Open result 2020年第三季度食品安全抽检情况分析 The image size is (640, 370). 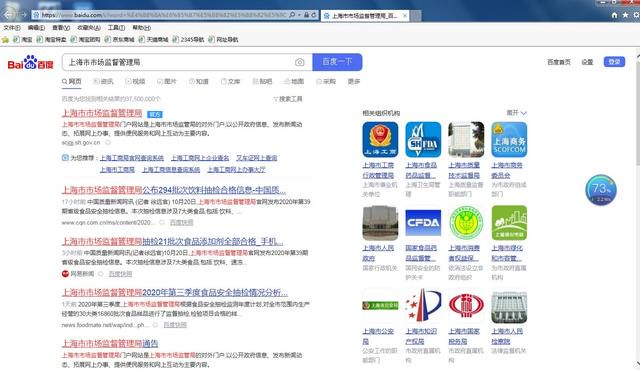(x=175, y=292)
